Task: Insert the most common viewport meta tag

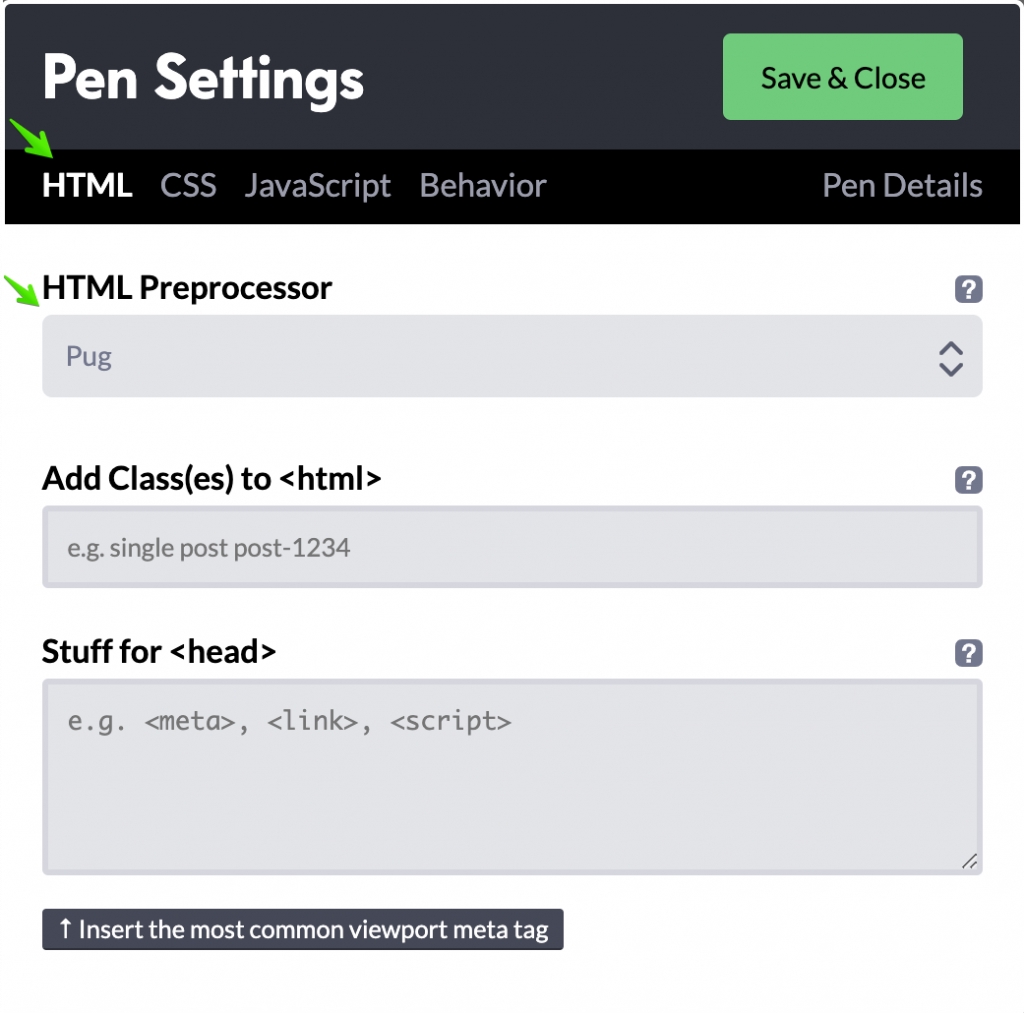Action: [x=302, y=929]
